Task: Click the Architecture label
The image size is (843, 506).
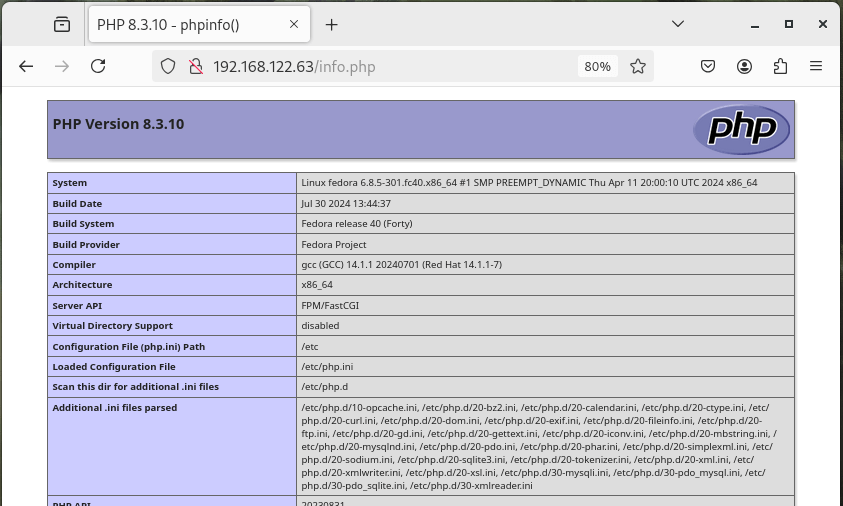Action: click(x=82, y=285)
